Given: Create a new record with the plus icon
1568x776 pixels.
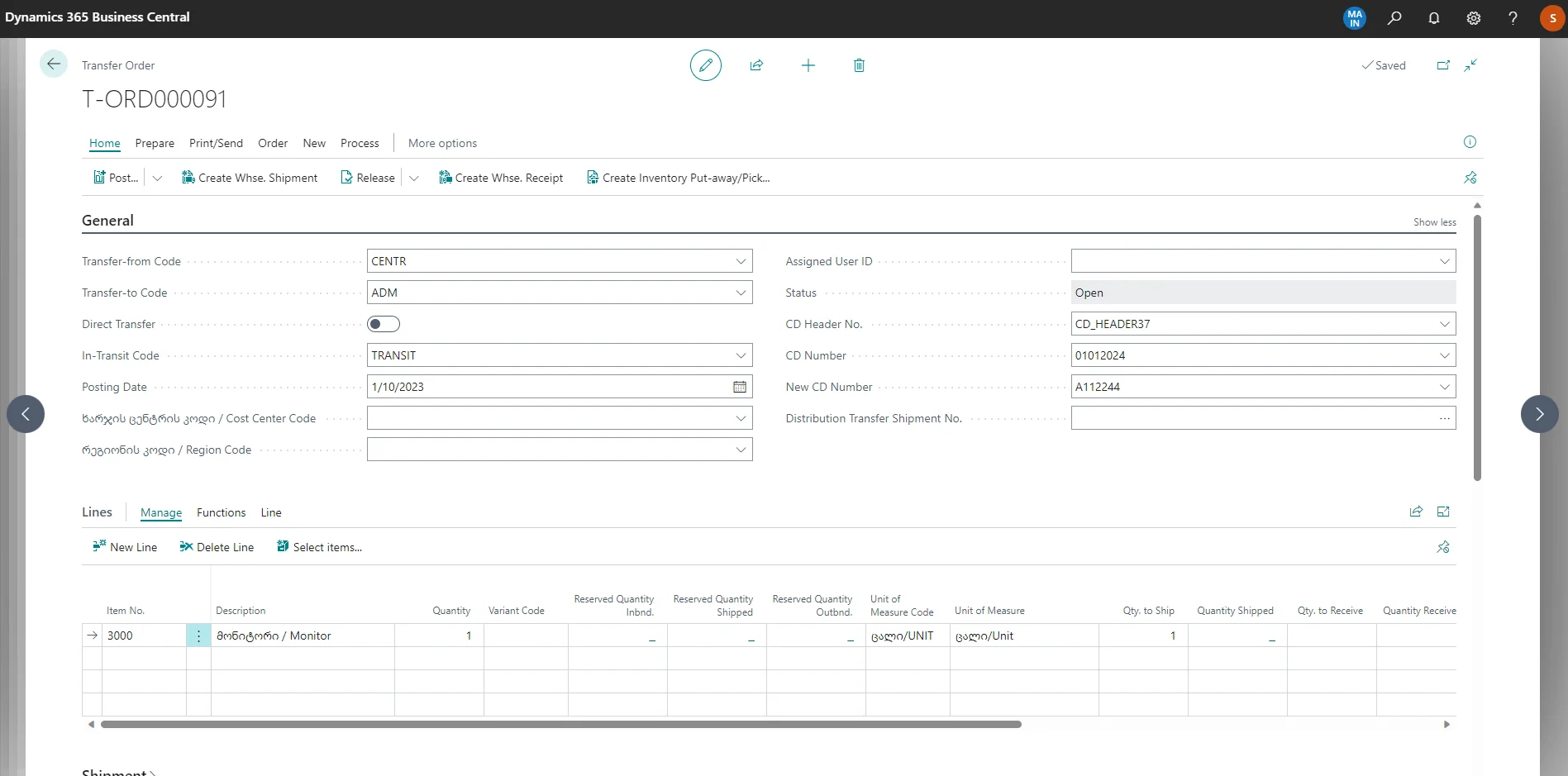Looking at the screenshot, I should pyautogui.click(x=808, y=65).
